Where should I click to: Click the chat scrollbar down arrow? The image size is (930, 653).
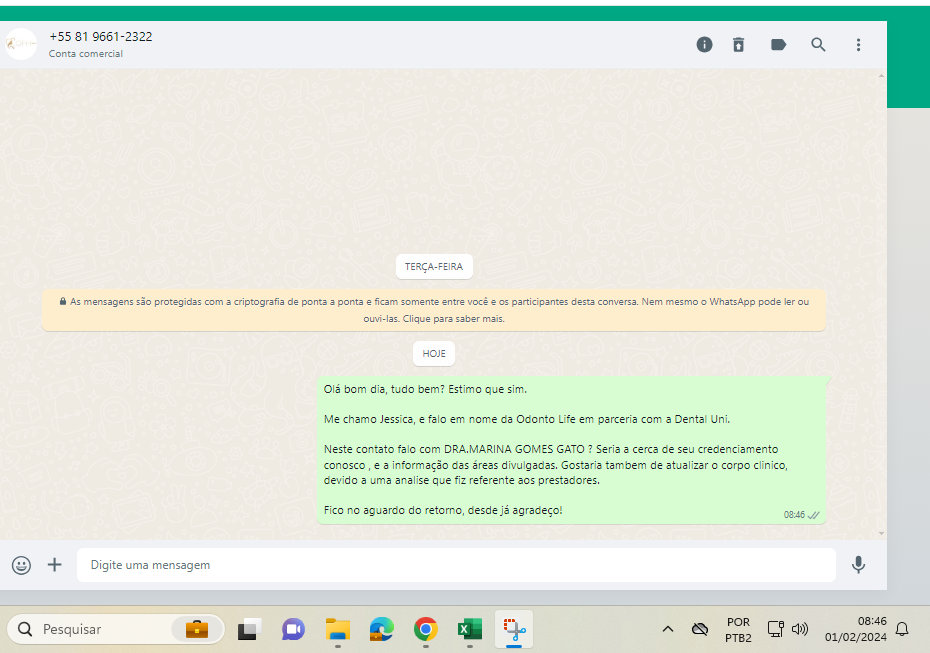click(881, 533)
